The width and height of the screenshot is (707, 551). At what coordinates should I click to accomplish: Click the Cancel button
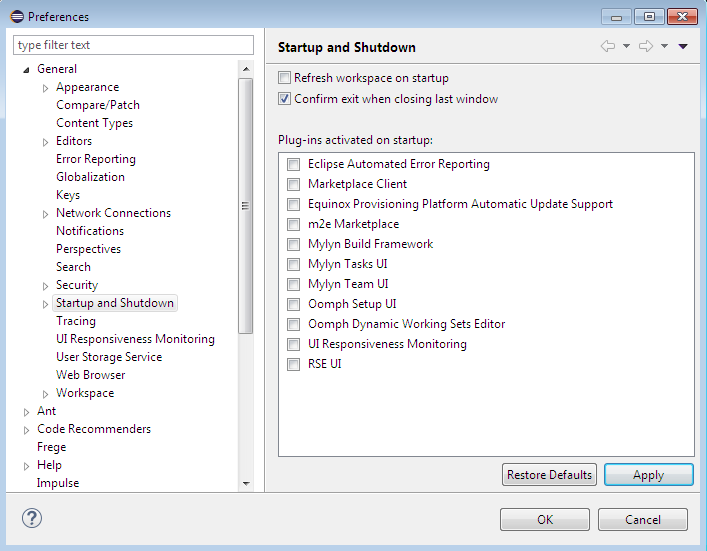pos(643,519)
